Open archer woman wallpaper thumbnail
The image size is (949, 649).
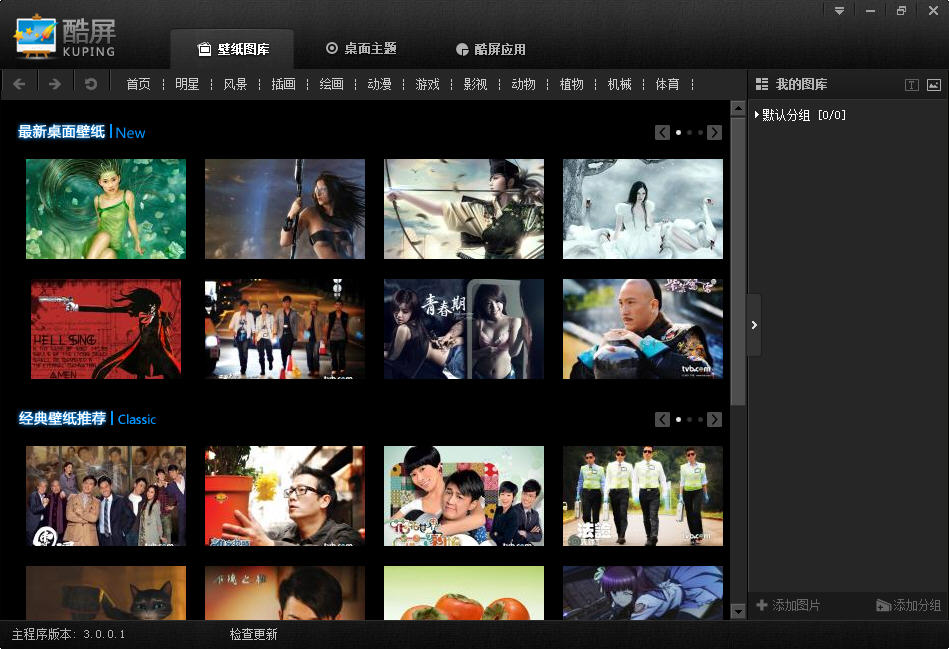[x=464, y=209]
